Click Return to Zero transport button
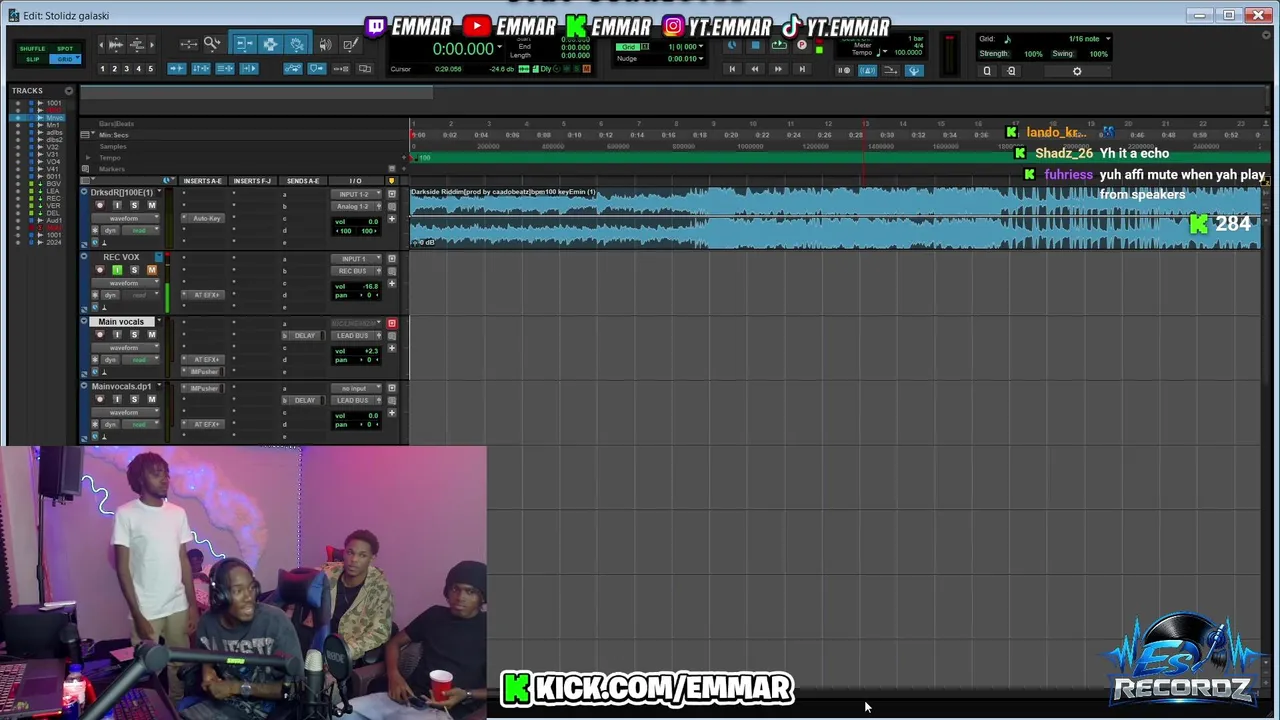Screen dimensions: 1280x720 click(732, 68)
